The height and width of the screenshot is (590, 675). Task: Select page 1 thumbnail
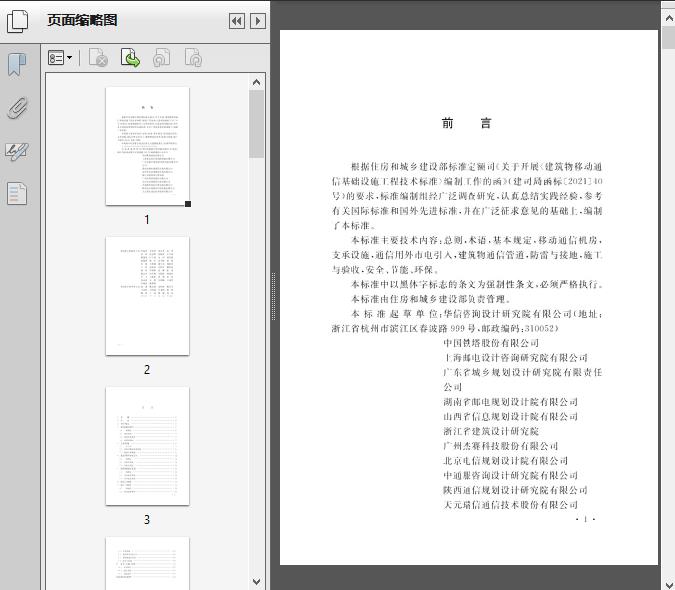[147, 146]
